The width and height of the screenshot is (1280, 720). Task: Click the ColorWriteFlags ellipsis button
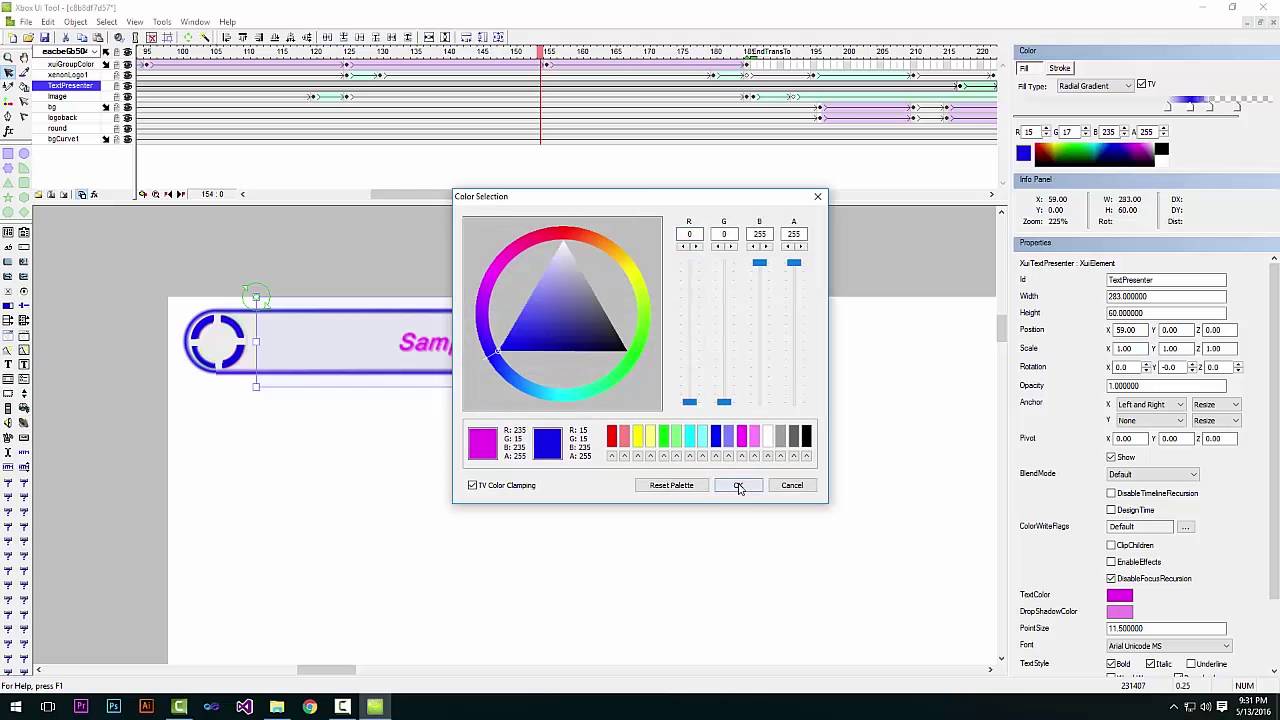(1185, 527)
